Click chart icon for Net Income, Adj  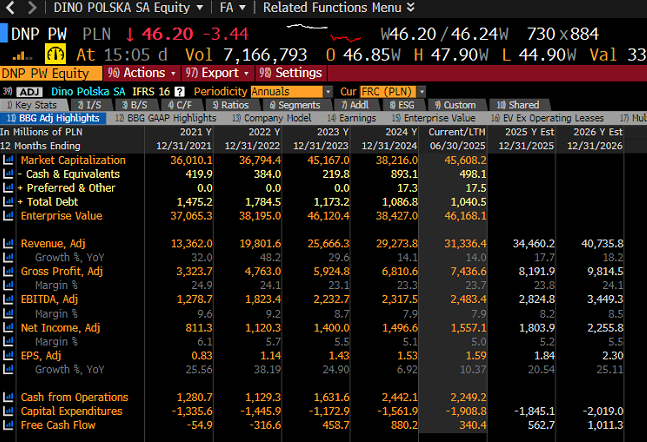pos(8,327)
